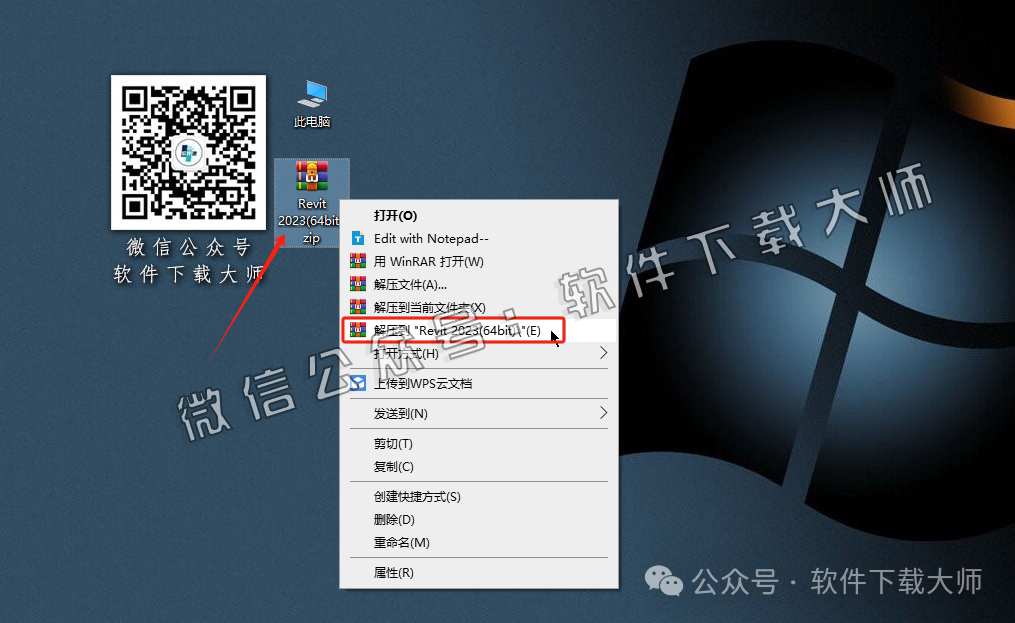Click the QR code image on the desktop

[x=188, y=152]
